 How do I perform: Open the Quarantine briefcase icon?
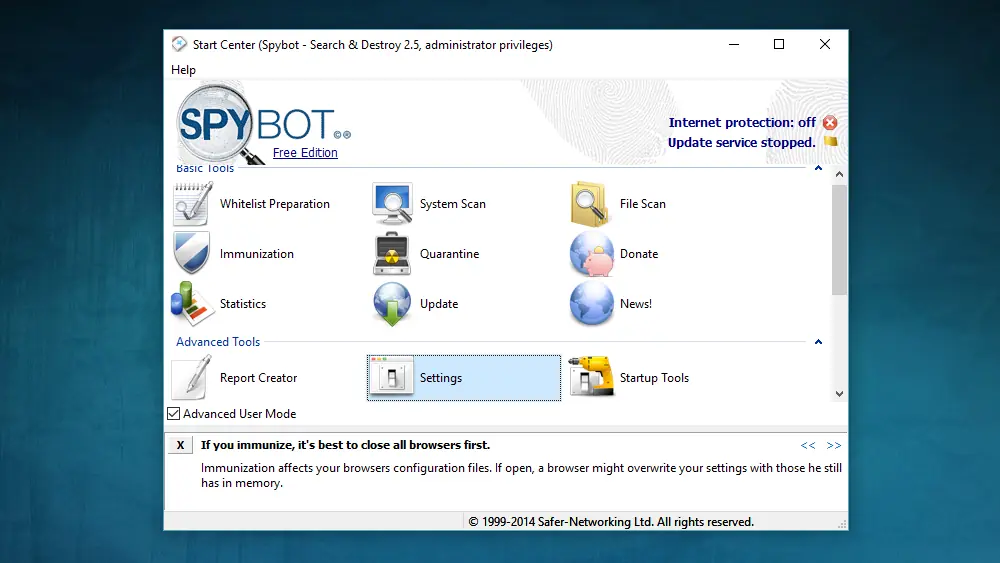tap(392, 253)
